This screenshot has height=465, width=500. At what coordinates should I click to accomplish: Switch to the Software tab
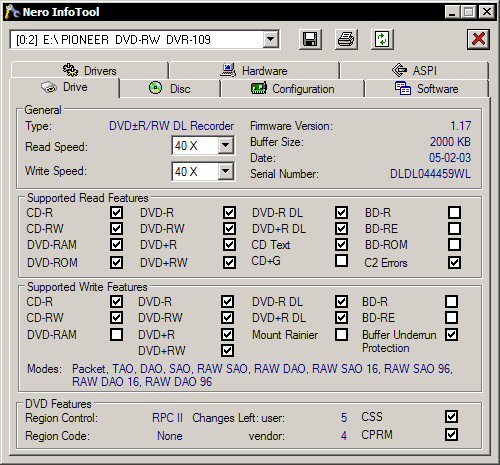pos(427,89)
